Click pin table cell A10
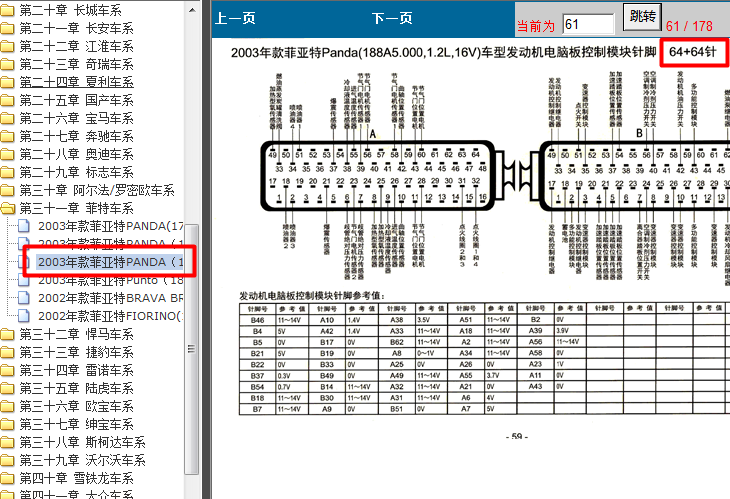730x499 pixels. coord(327,320)
